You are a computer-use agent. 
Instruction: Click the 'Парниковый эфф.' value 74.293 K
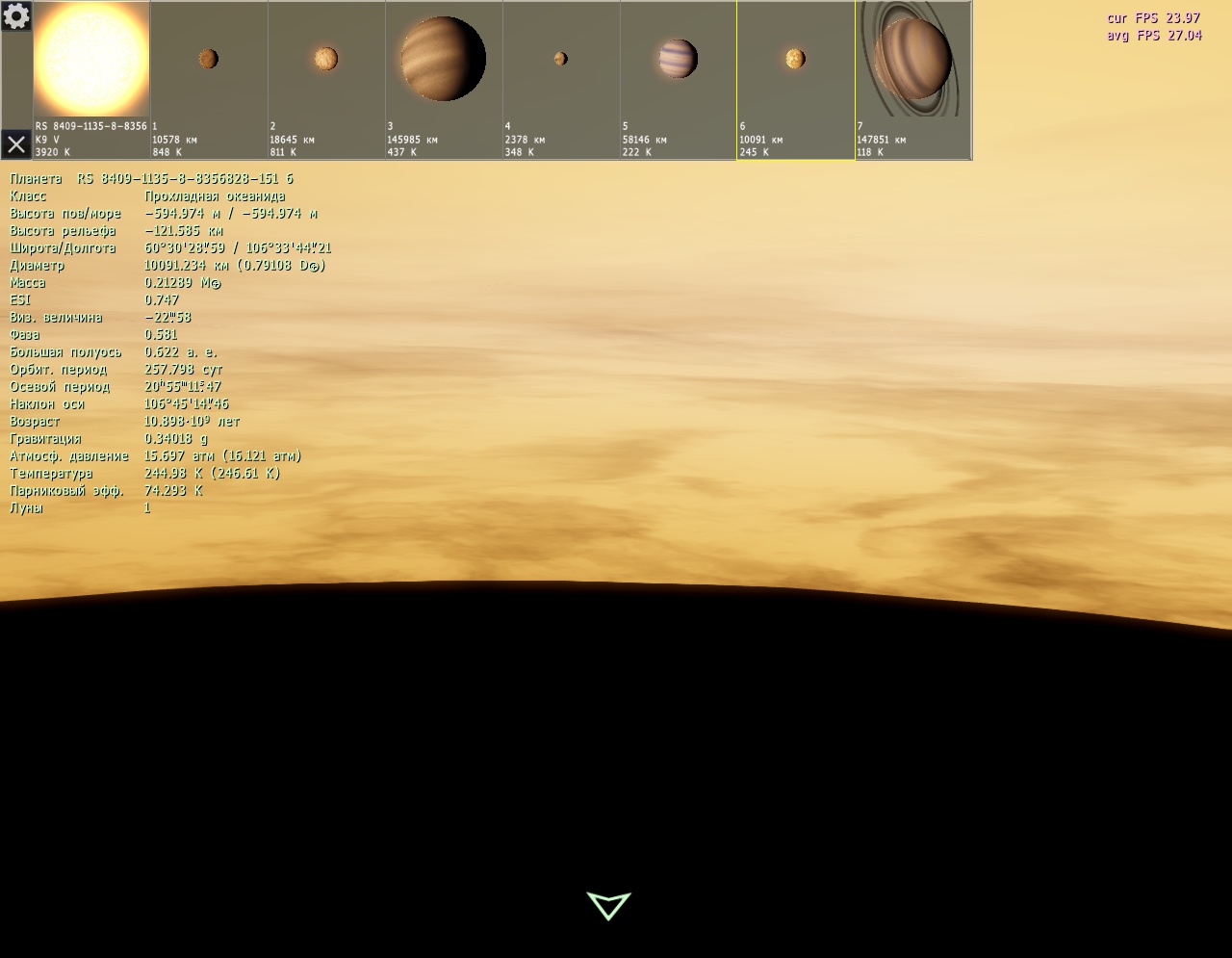click(x=173, y=491)
